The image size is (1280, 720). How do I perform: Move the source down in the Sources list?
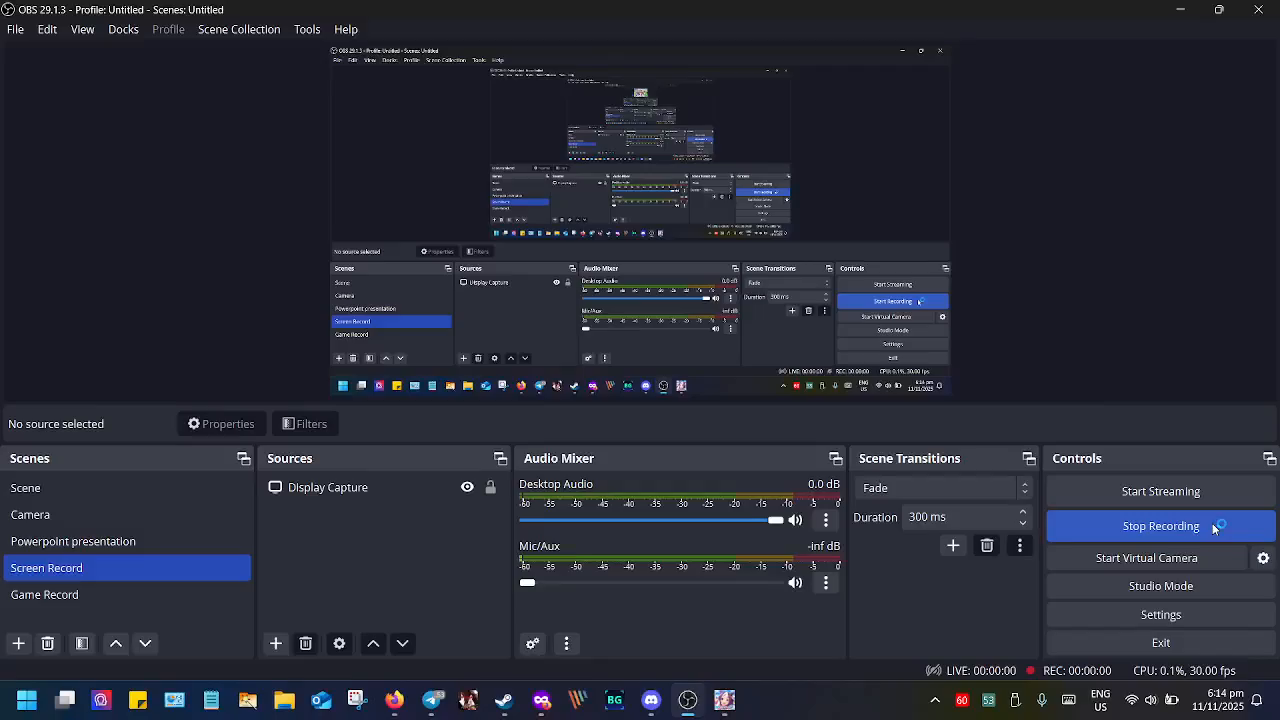tap(402, 644)
